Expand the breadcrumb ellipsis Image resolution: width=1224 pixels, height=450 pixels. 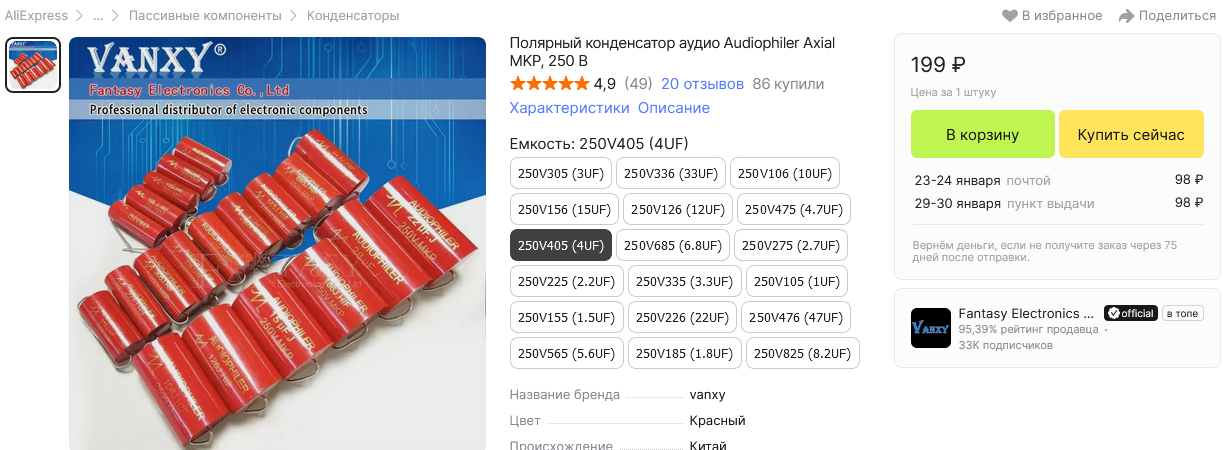tap(98, 16)
